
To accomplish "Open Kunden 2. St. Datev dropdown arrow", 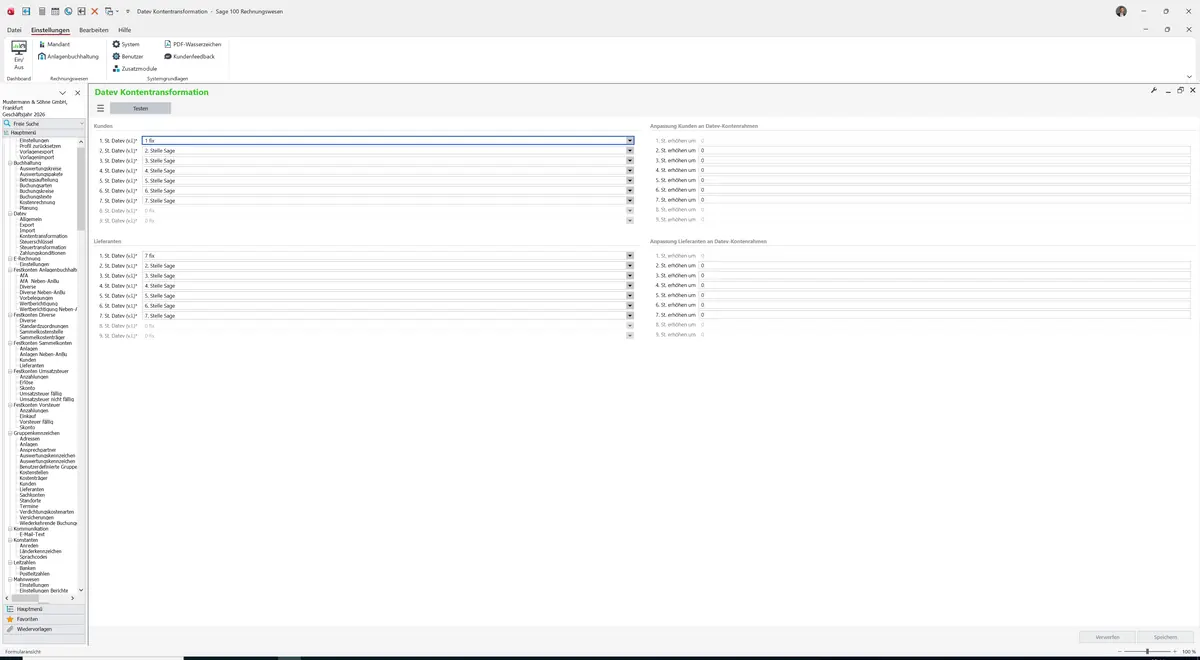I will pyautogui.click(x=630, y=150).
